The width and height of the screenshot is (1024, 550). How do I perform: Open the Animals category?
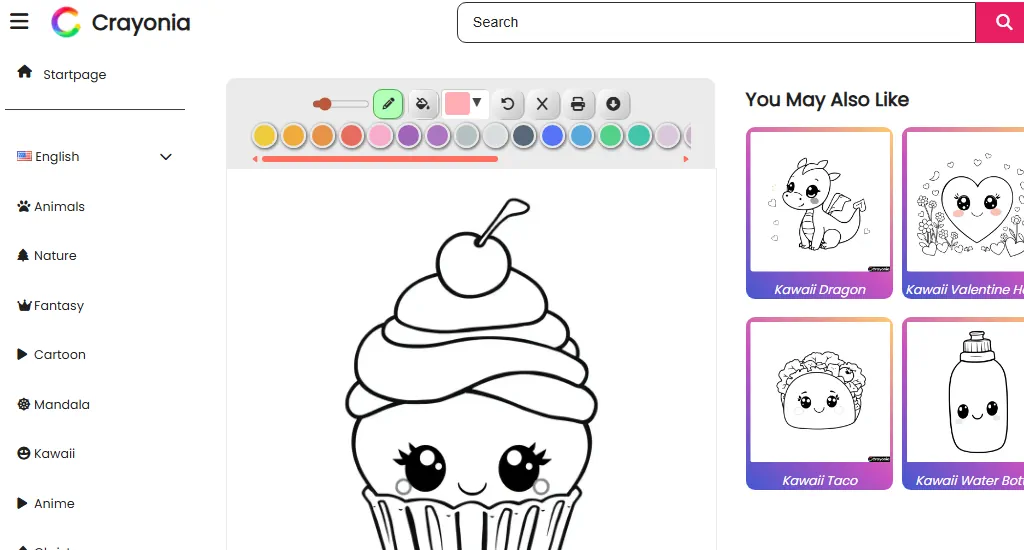coord(59,207)
